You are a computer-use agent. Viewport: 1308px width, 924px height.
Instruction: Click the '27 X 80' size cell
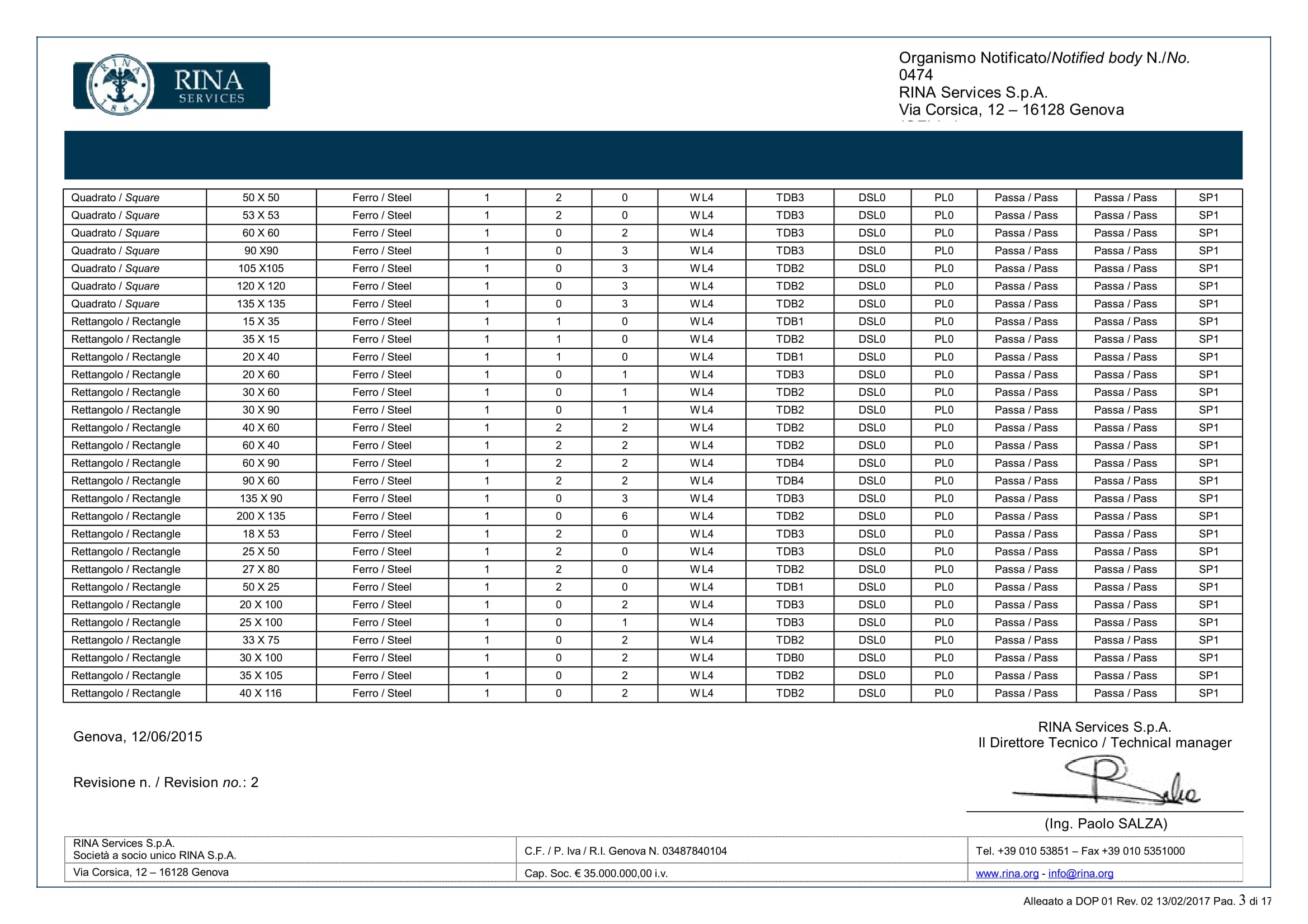point(261,568)
